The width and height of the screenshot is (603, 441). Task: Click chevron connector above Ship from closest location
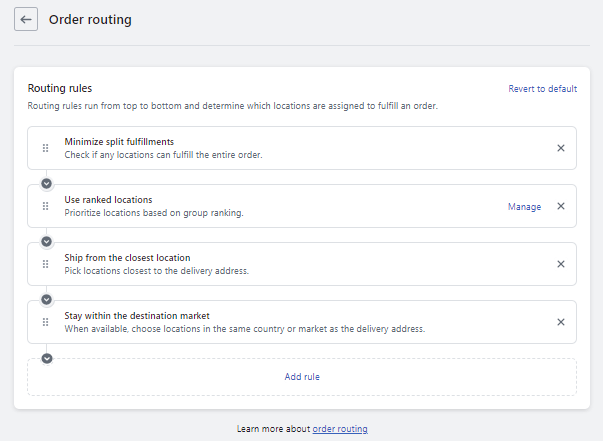46,242
